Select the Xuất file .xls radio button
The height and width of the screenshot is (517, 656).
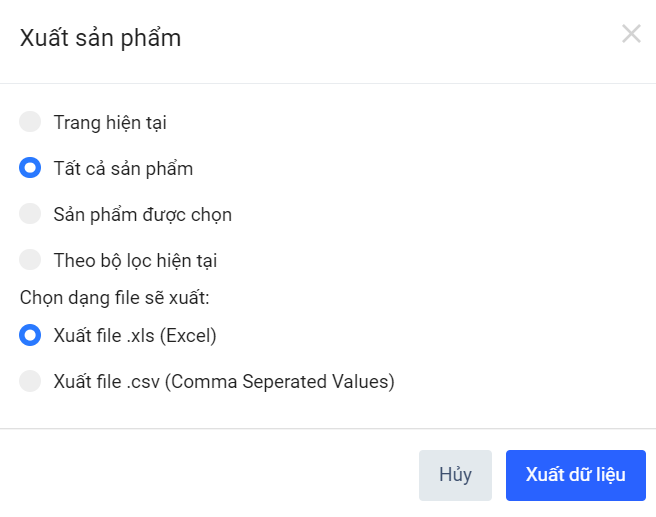tap(30, 335)
